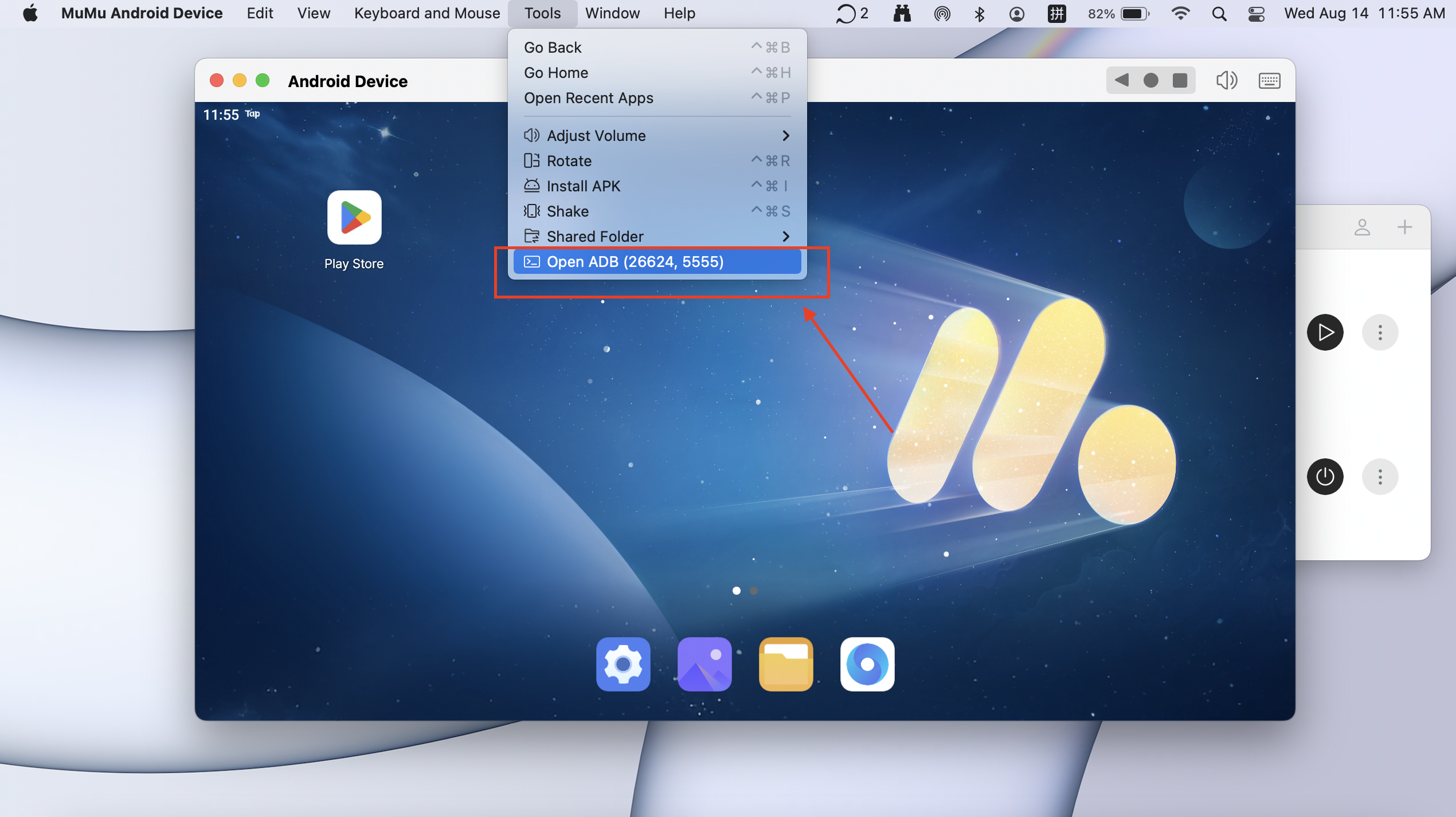This screenshot has width=1456, height=817.
Task: Switch to second home screen page dot
Action: tap(754, 591)
